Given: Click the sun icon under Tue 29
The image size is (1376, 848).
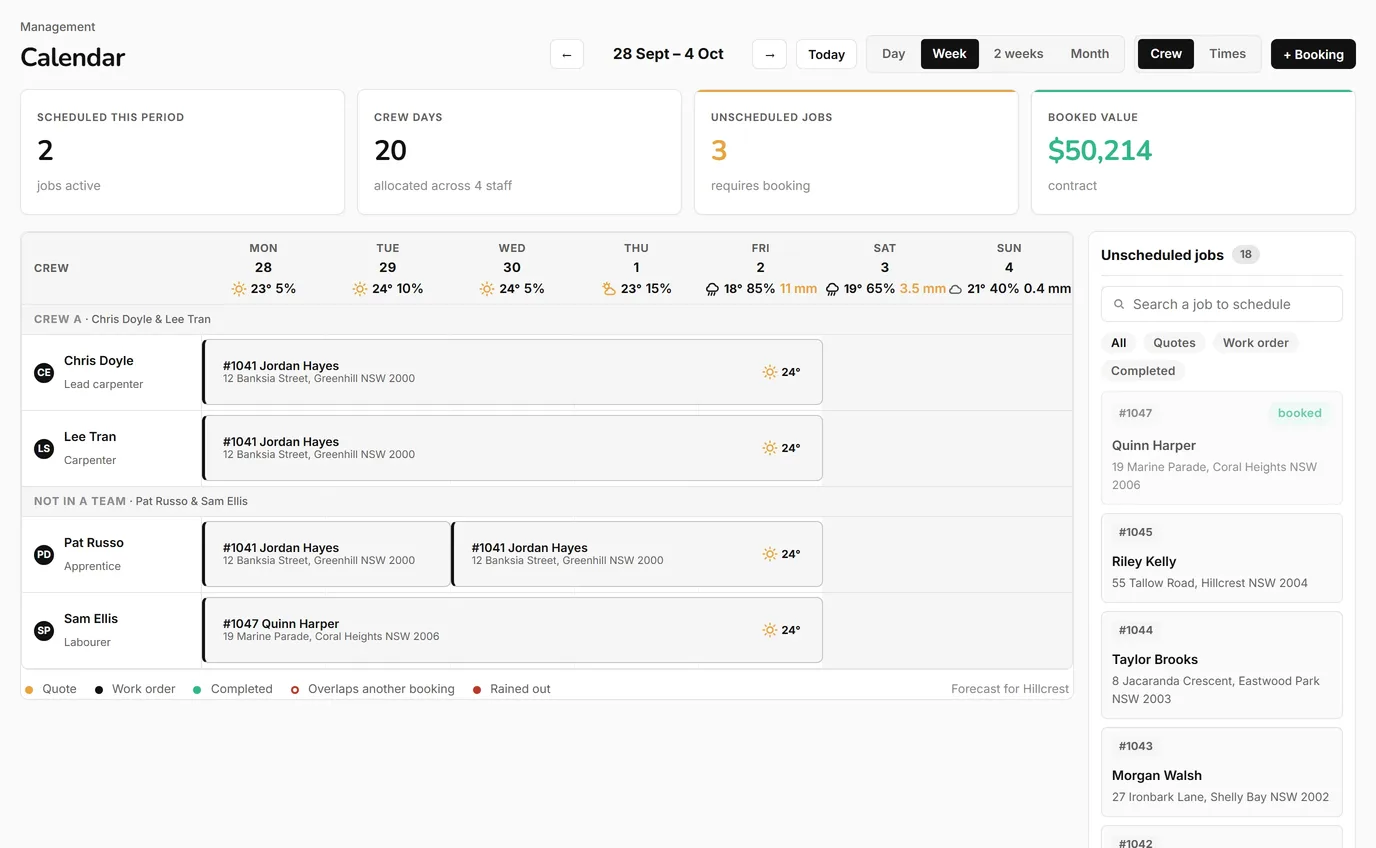Looking at the screenshot, I should click(x=360, y=289).
